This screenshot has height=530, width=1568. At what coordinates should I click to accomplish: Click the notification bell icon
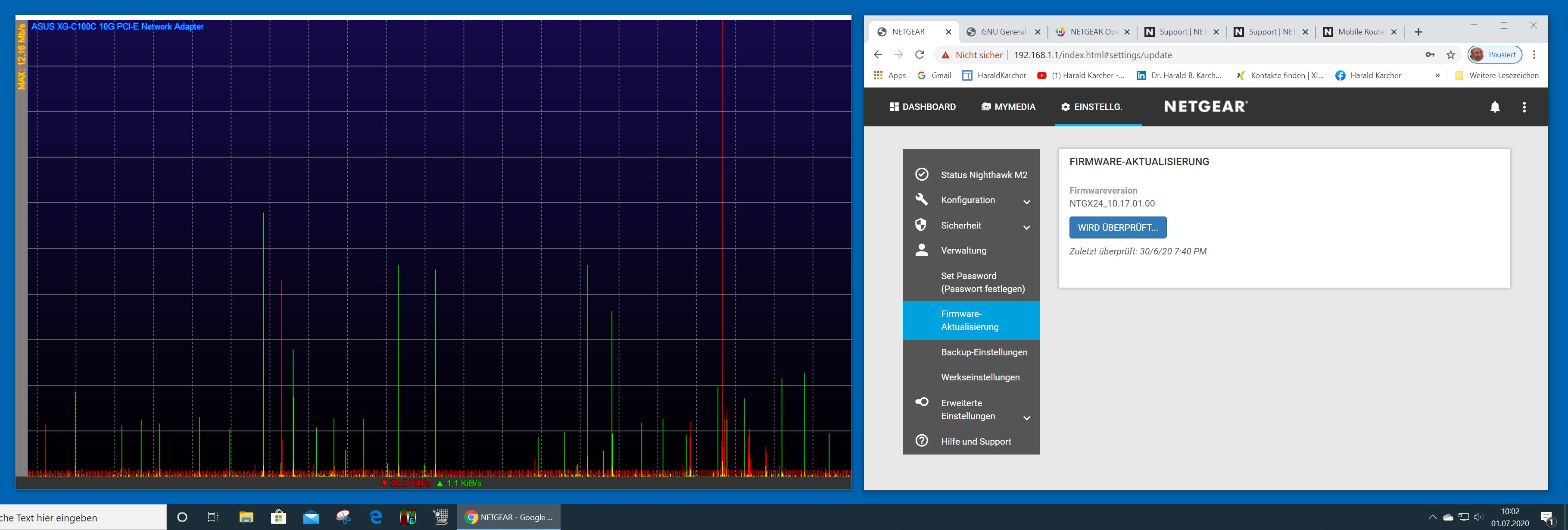1494,107
